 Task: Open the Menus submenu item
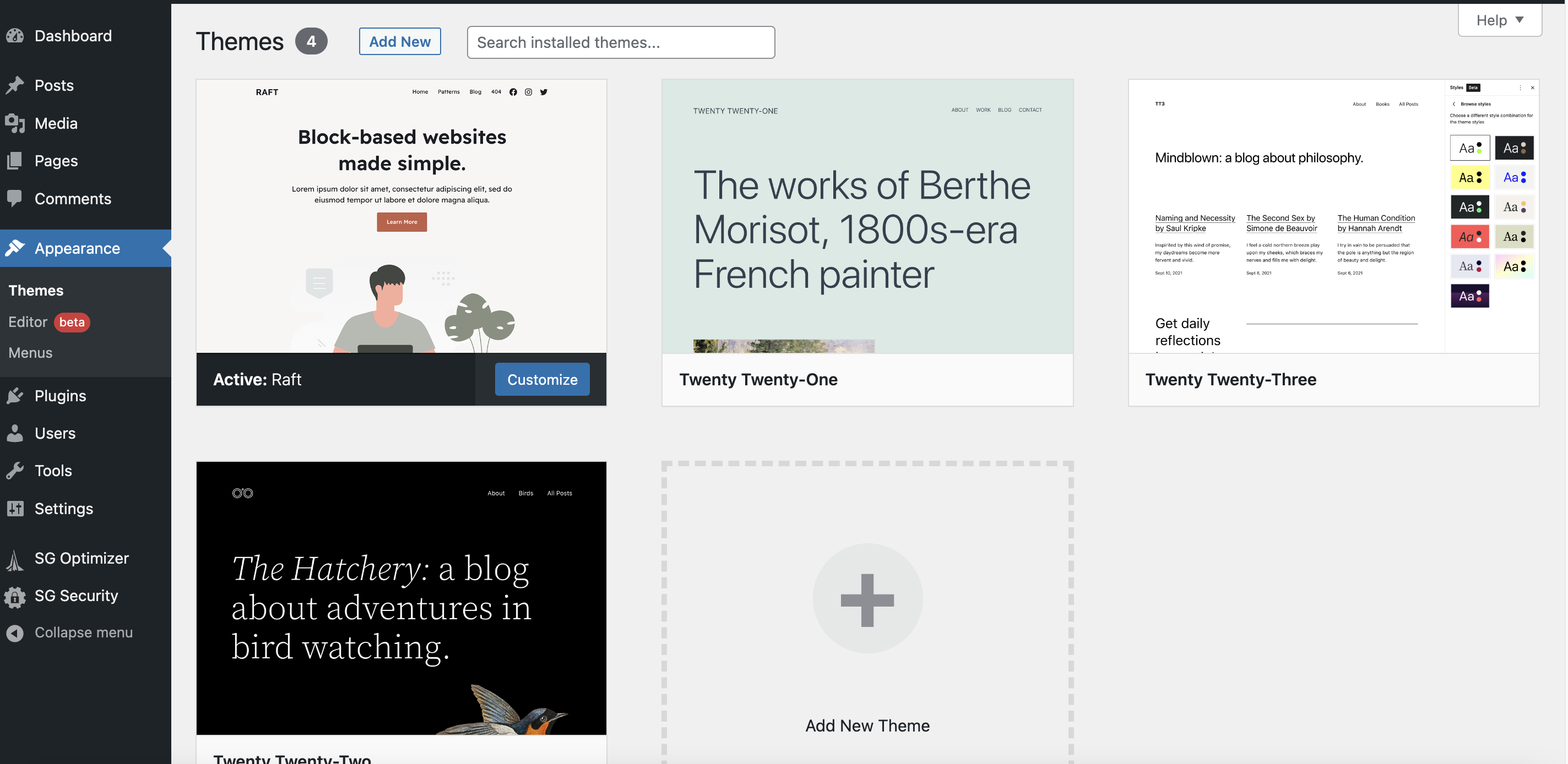(x=30, y=353)
